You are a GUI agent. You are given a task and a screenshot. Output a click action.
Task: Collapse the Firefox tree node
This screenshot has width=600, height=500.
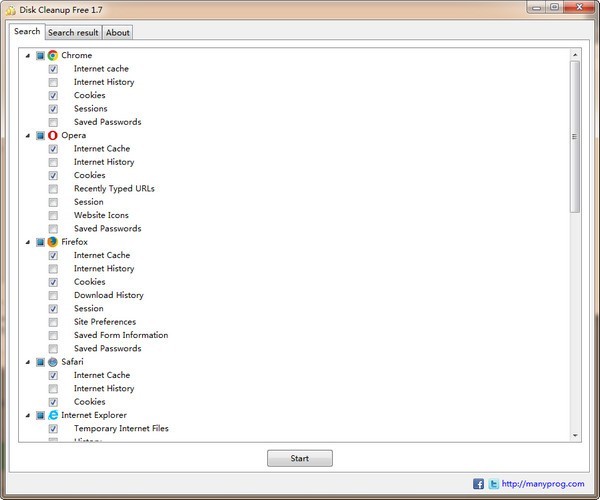click(x=28, y=242)
